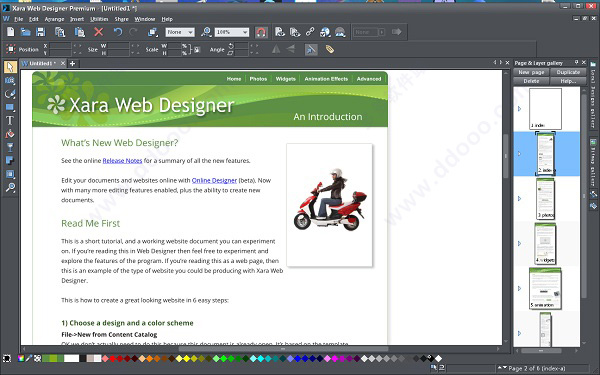Select the Shape Editor drawing tool
This screenshot has width=600, height=375.
10,94
